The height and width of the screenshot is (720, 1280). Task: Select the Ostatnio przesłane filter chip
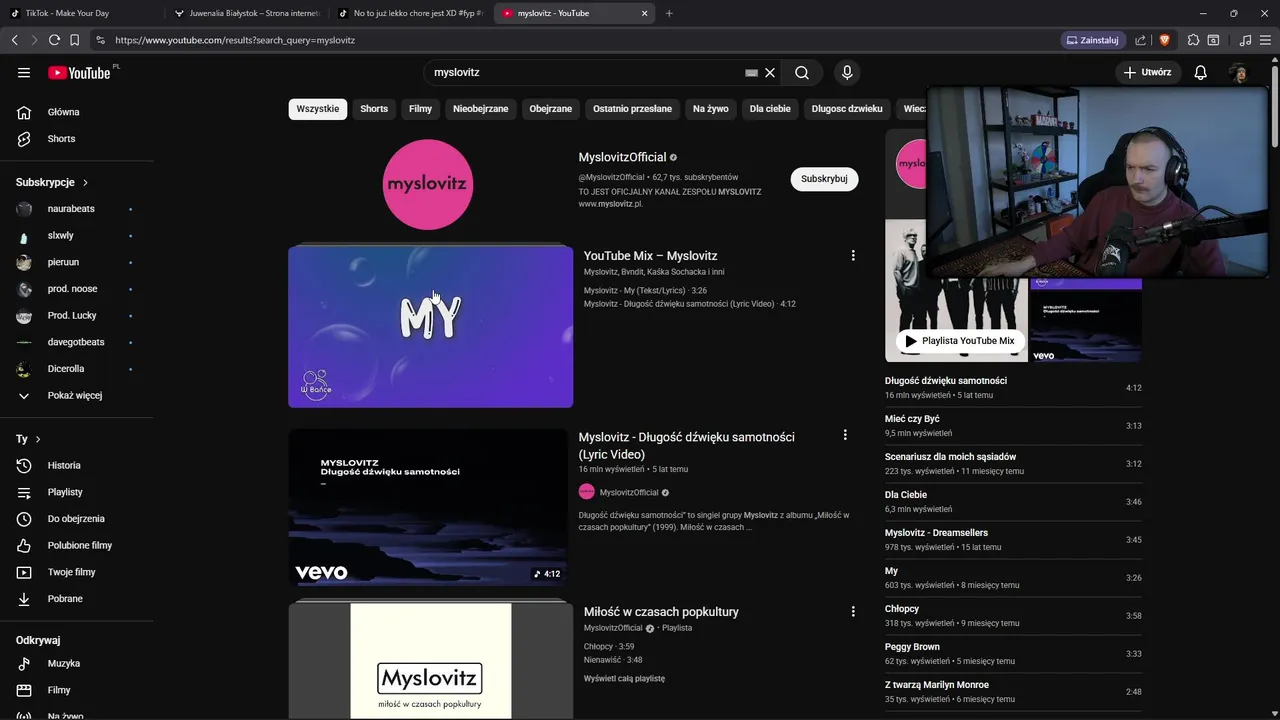pos(633,109)
